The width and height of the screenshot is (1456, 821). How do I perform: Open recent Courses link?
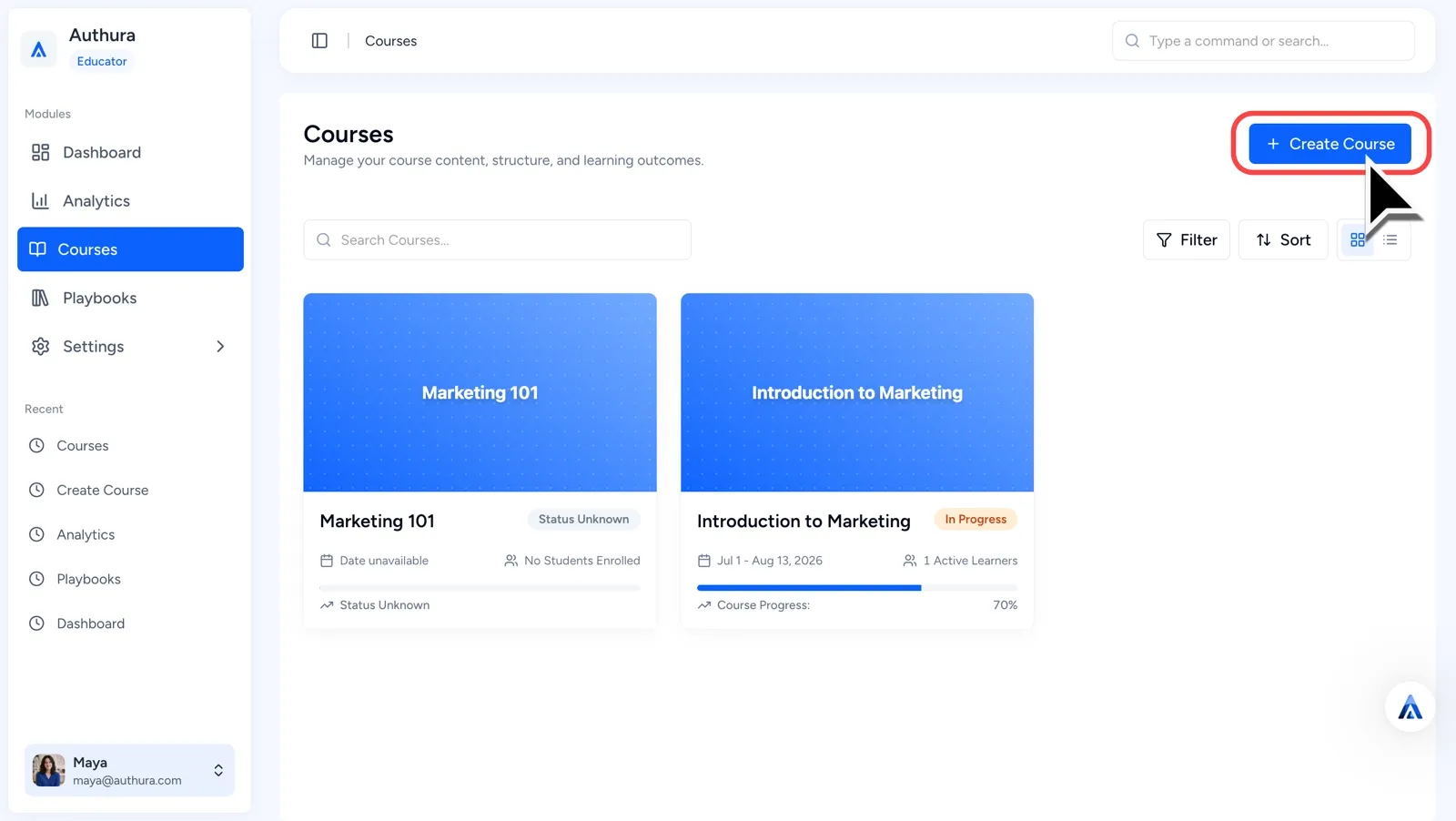pyautogui.click(x=82, y=445)
